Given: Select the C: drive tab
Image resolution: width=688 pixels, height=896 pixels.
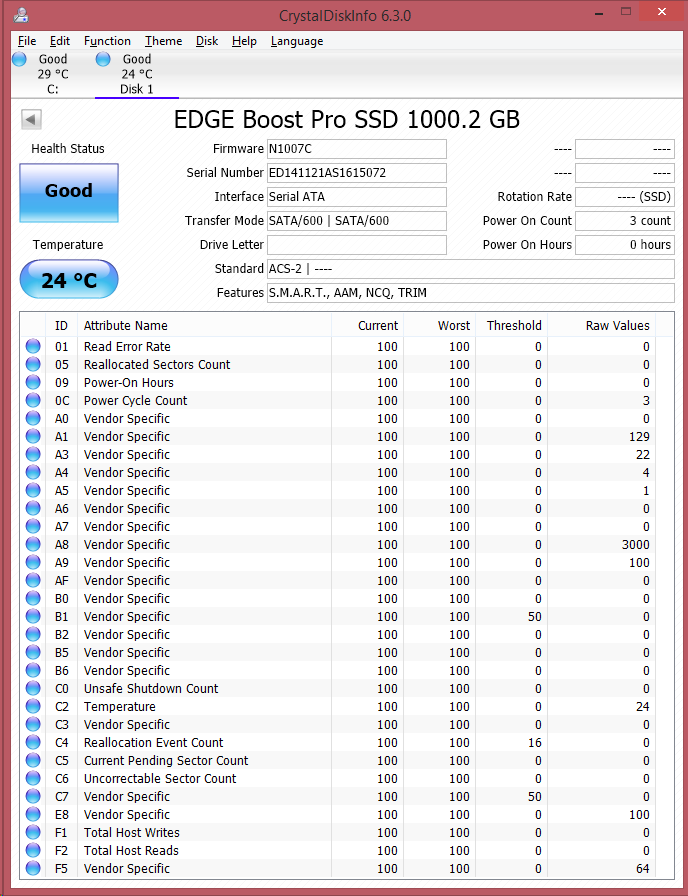Looking at the screenshot, I should point(53,74).
